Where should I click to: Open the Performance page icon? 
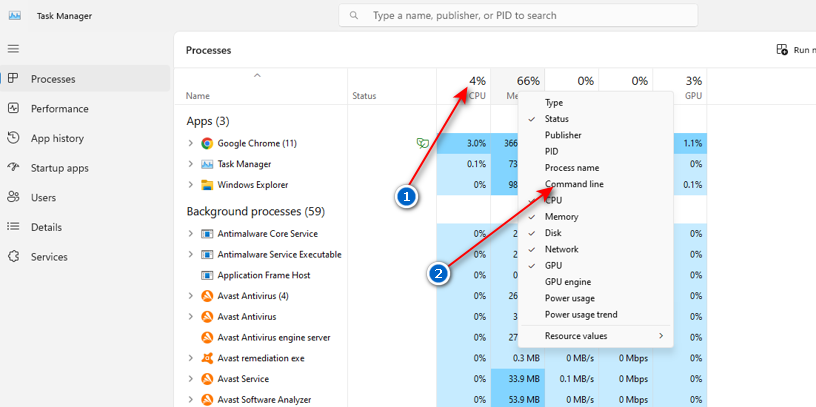[x=14, y=108]
